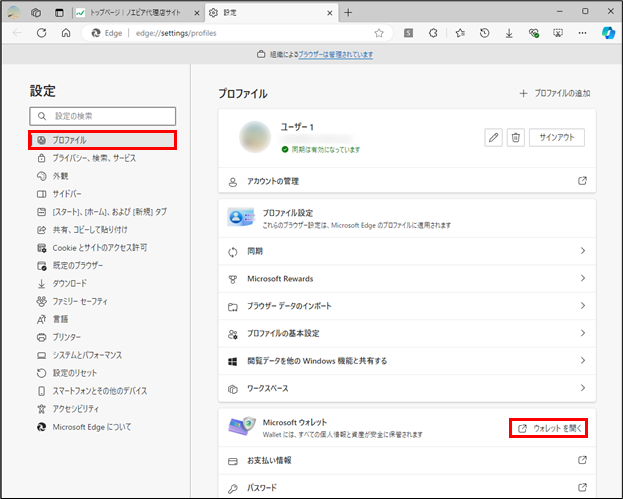Add this page to favorites star
This screenshot has height=499, width=623.
[x=379, y=33]
